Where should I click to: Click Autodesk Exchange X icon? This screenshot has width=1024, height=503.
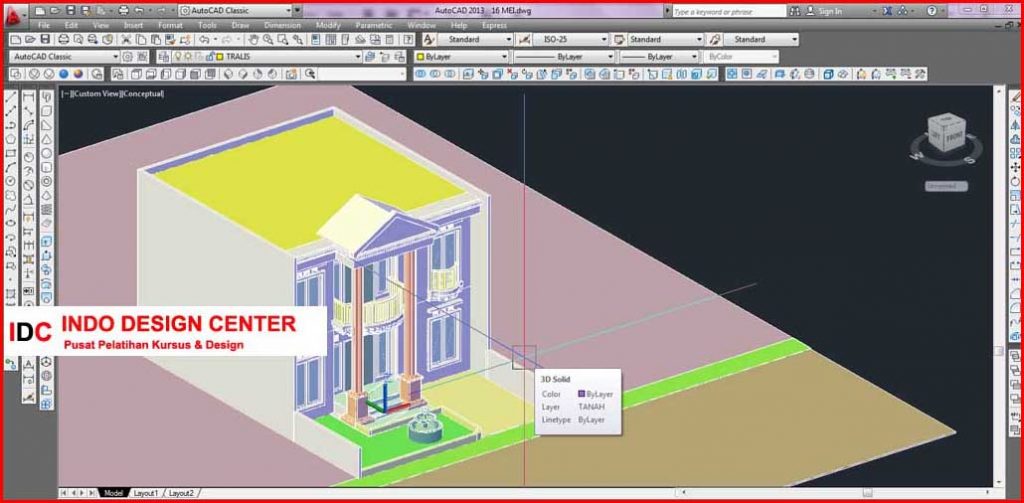[888, 11]
